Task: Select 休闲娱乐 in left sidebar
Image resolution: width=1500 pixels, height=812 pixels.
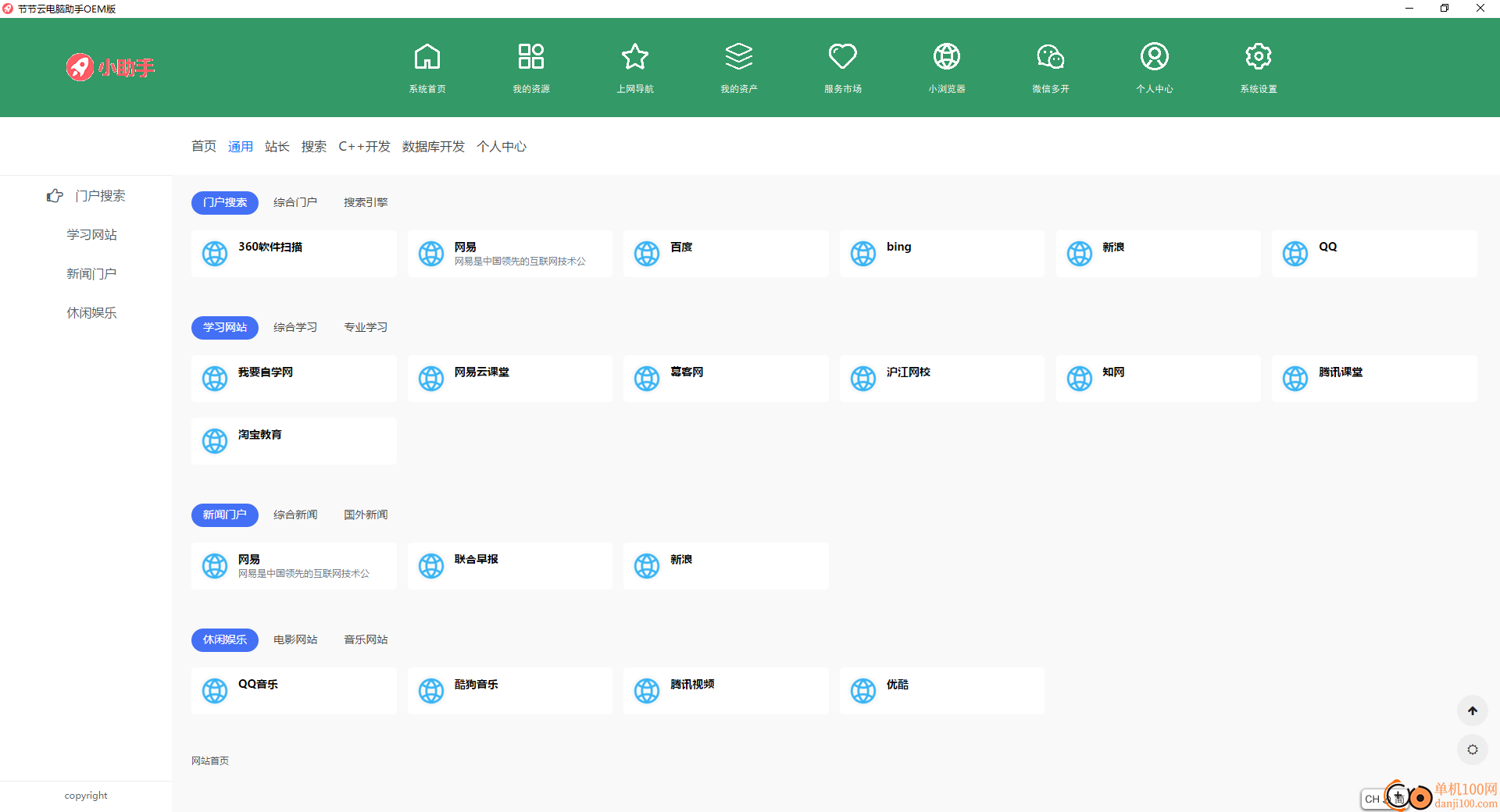Action: 91,312
